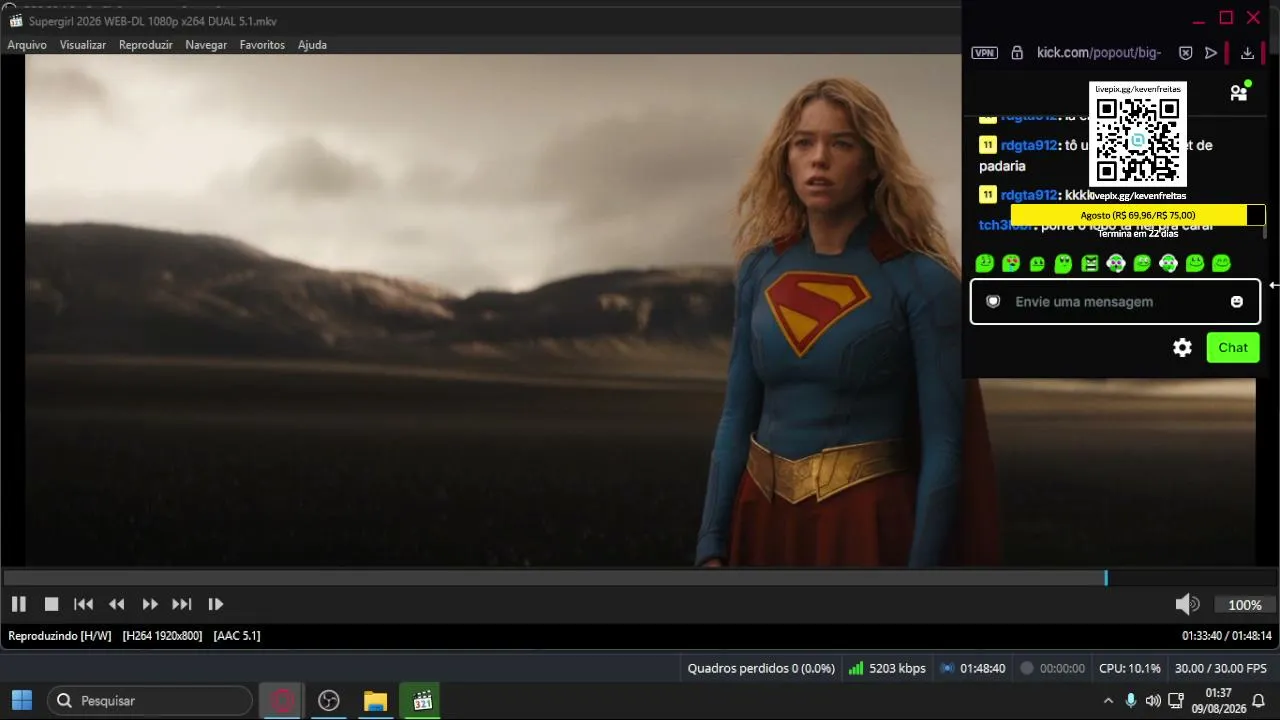Open the Reproduzir menu
Screen dimensions: 1280x720
pos(146,45)
